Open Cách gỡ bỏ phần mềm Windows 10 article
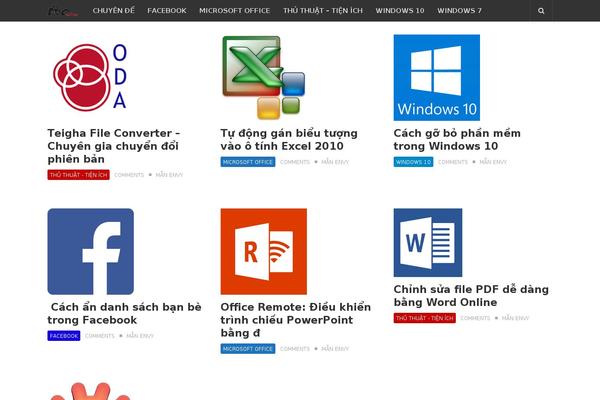 pyautogui.click(x=457, y=139)
